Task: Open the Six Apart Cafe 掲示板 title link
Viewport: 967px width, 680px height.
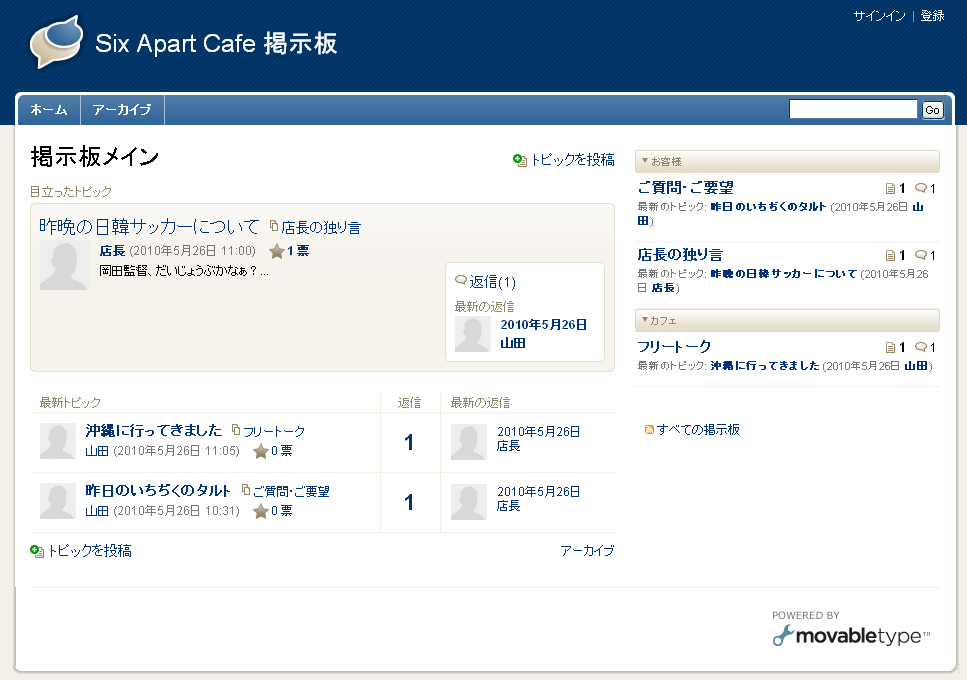Action: click(x=216, y=43)
